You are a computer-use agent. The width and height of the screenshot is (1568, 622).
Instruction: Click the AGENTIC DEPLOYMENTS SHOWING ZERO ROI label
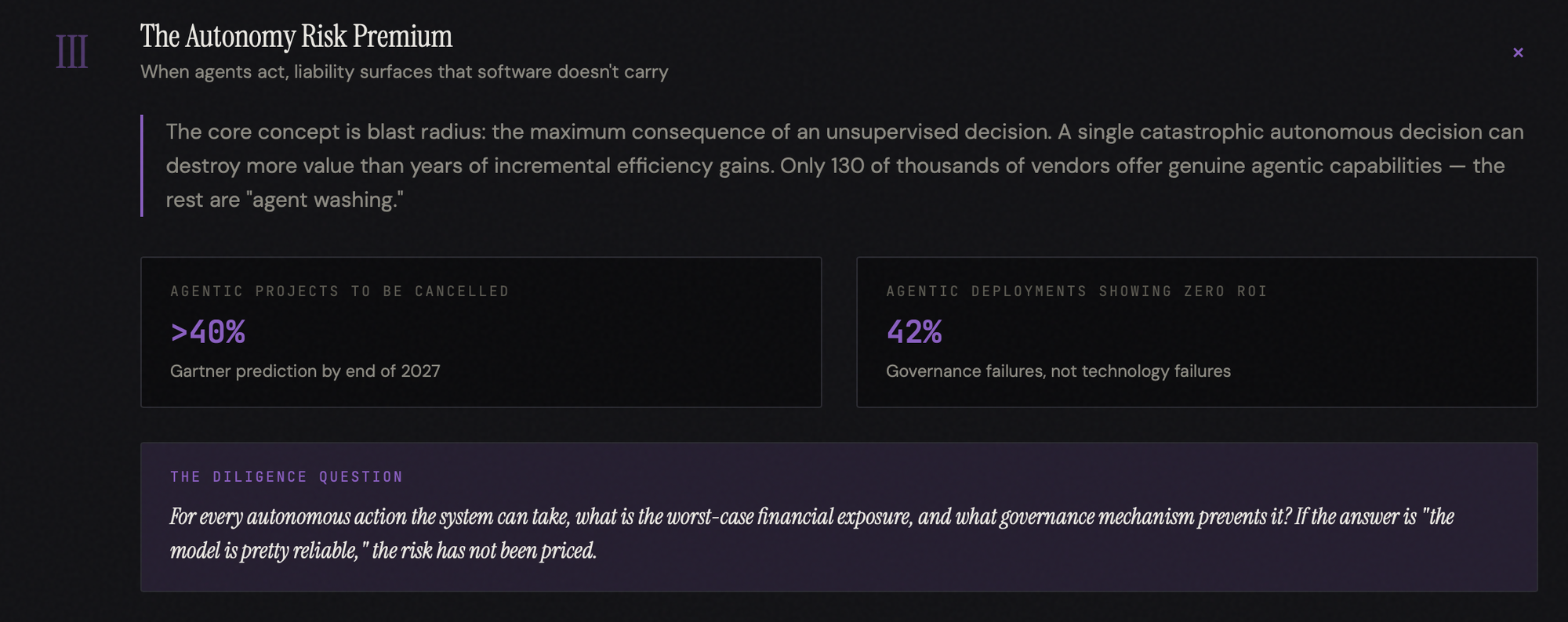point(1076,291)
